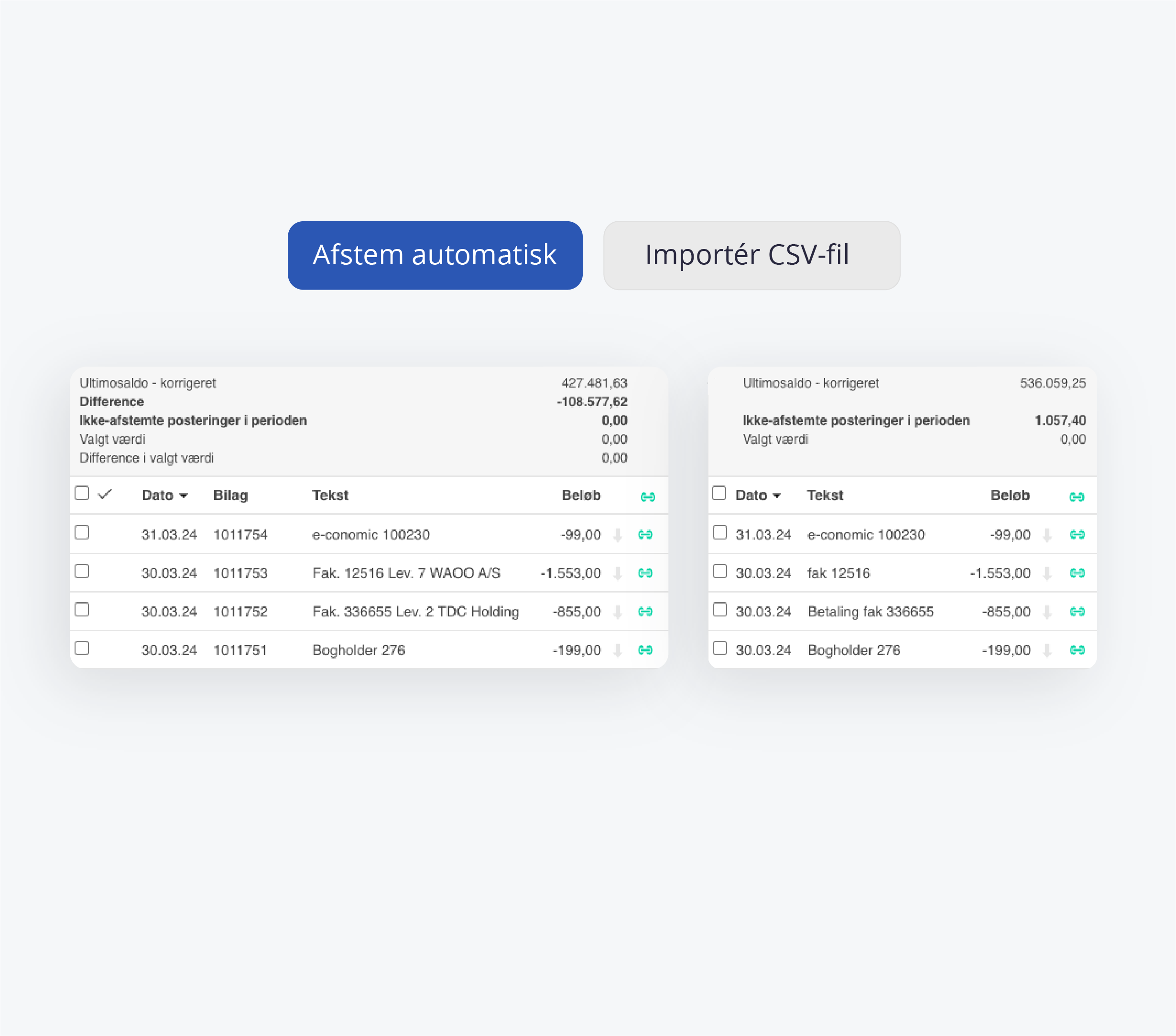The image size is (1176, 1036).
Task: Click down arrow in right 'Bogholder 276' row
Action: click(1048, 650)
